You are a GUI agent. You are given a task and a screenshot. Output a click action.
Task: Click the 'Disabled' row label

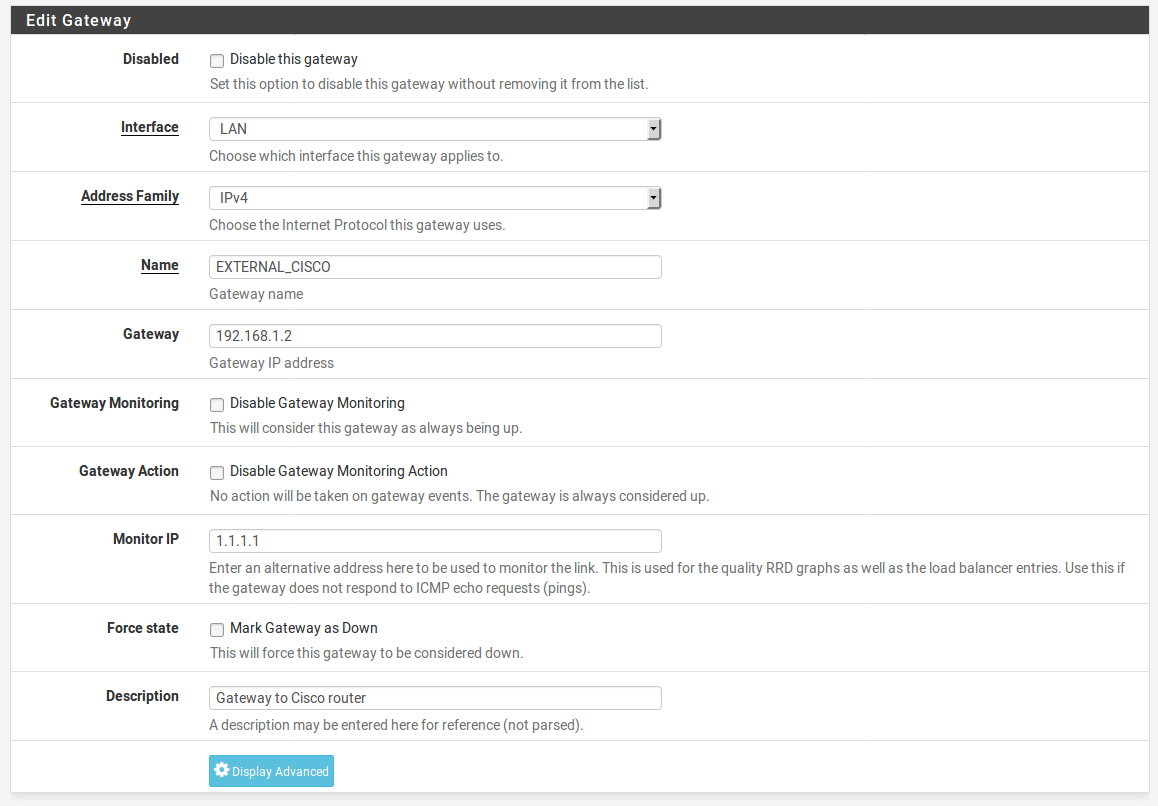(151, 59)
